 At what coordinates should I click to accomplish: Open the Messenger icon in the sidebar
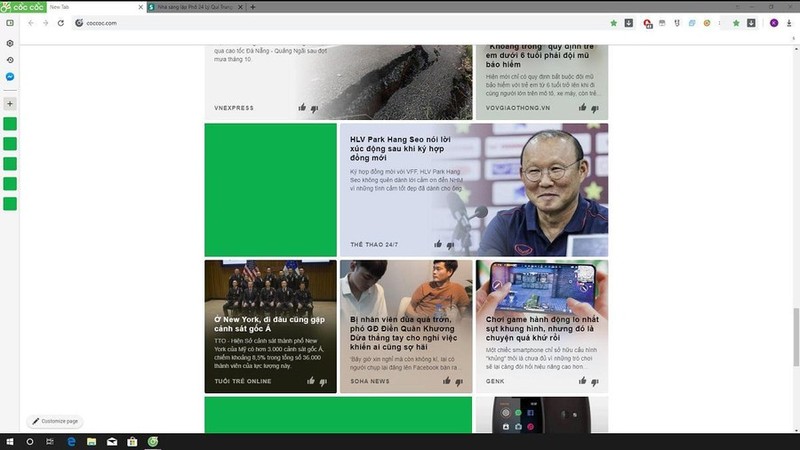10,77
